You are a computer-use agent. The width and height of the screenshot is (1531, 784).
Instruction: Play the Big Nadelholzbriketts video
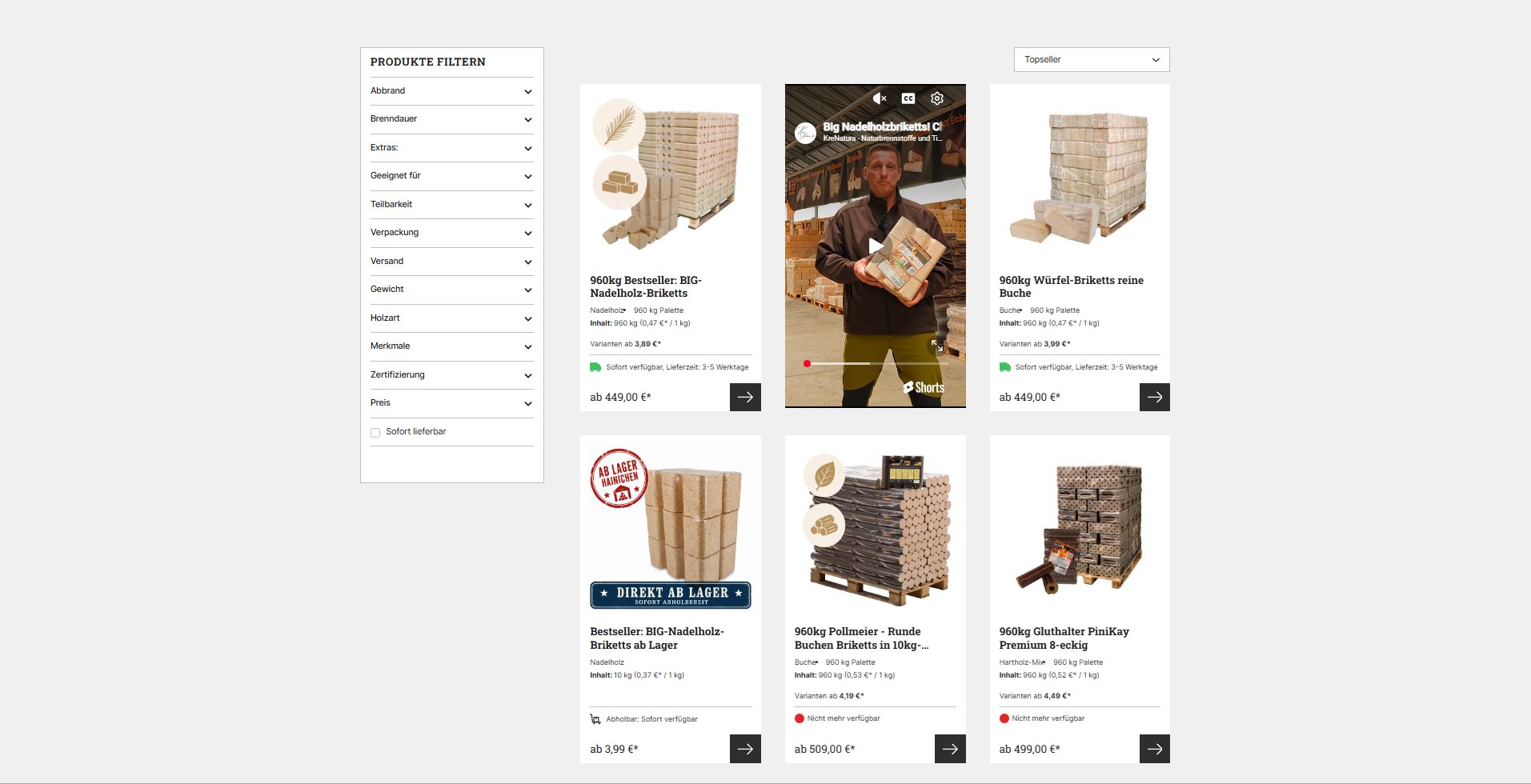click(x=876, y=246)
